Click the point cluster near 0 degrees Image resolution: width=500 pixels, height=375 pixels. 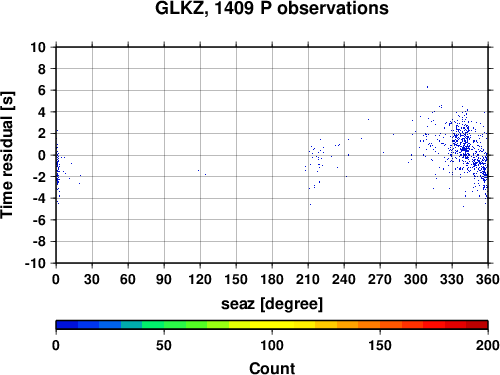57,167
